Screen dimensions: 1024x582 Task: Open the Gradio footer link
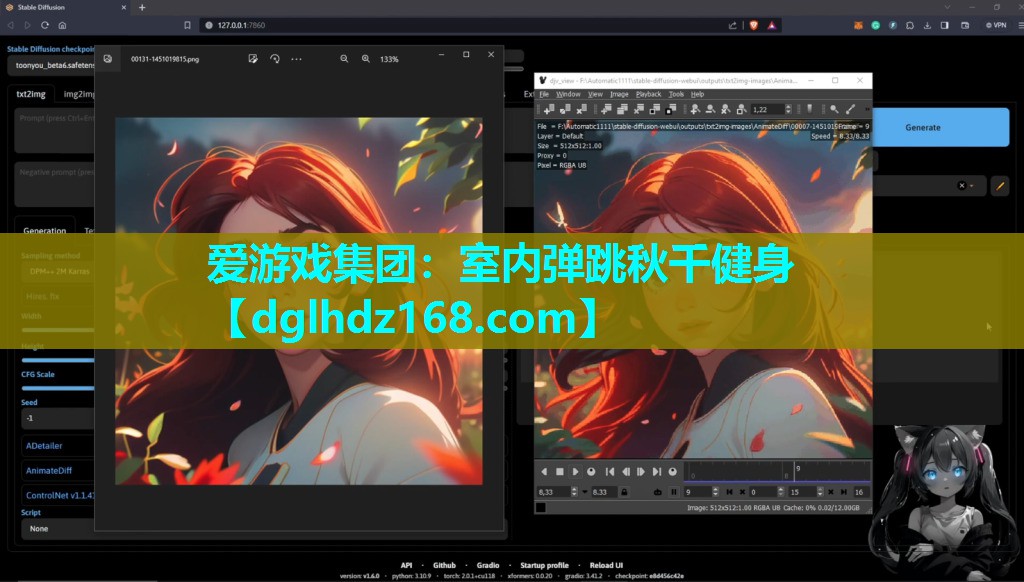(488, 565)
